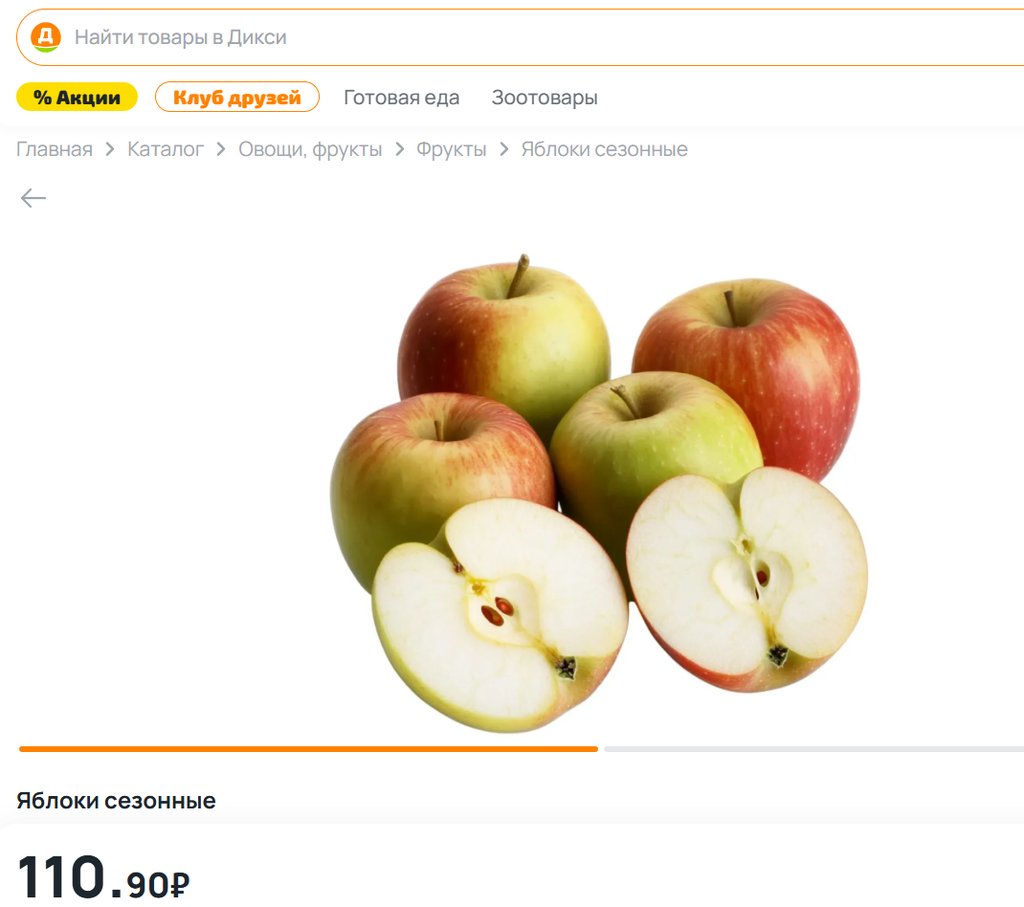
Task: Switch to the second gray carousel indicator
Action: (814, 749)
